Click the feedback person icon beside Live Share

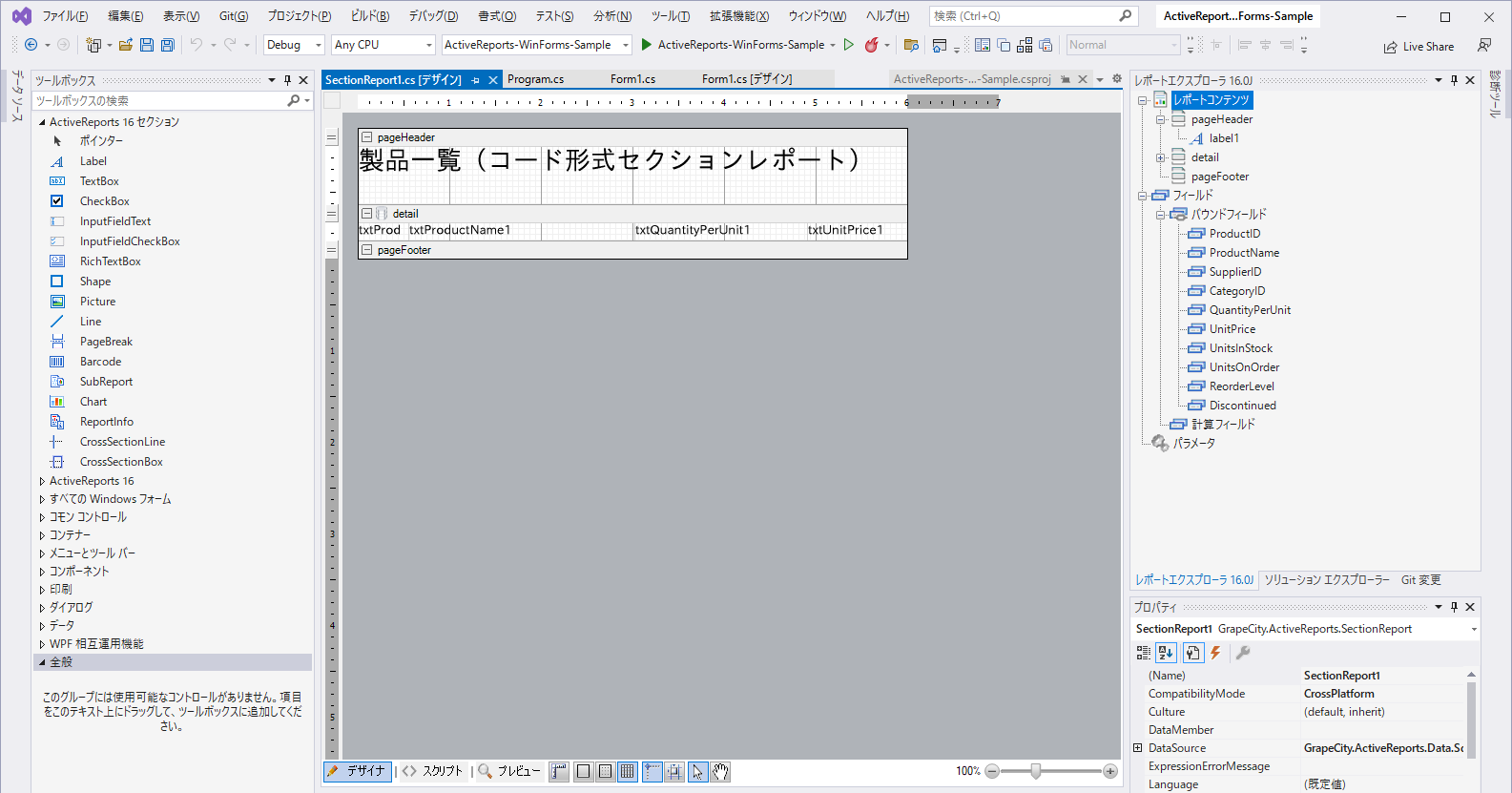point(1484,46)
